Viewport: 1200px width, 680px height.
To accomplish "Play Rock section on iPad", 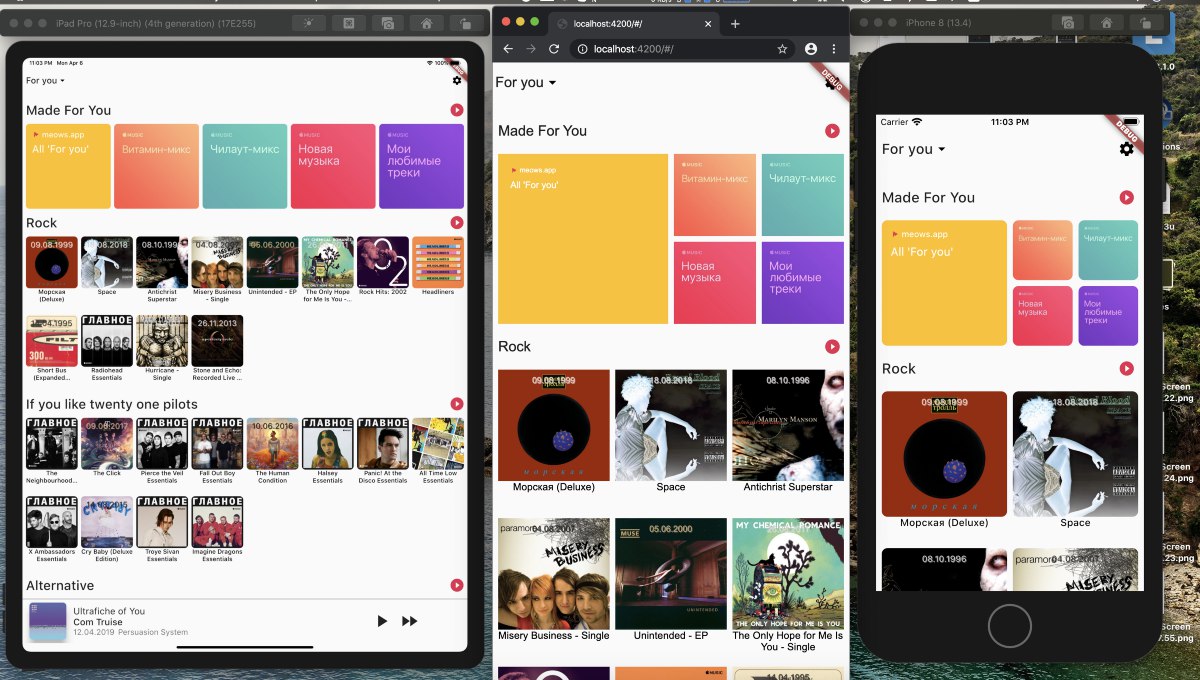I will pyautogui.click(x=457, y=223).
